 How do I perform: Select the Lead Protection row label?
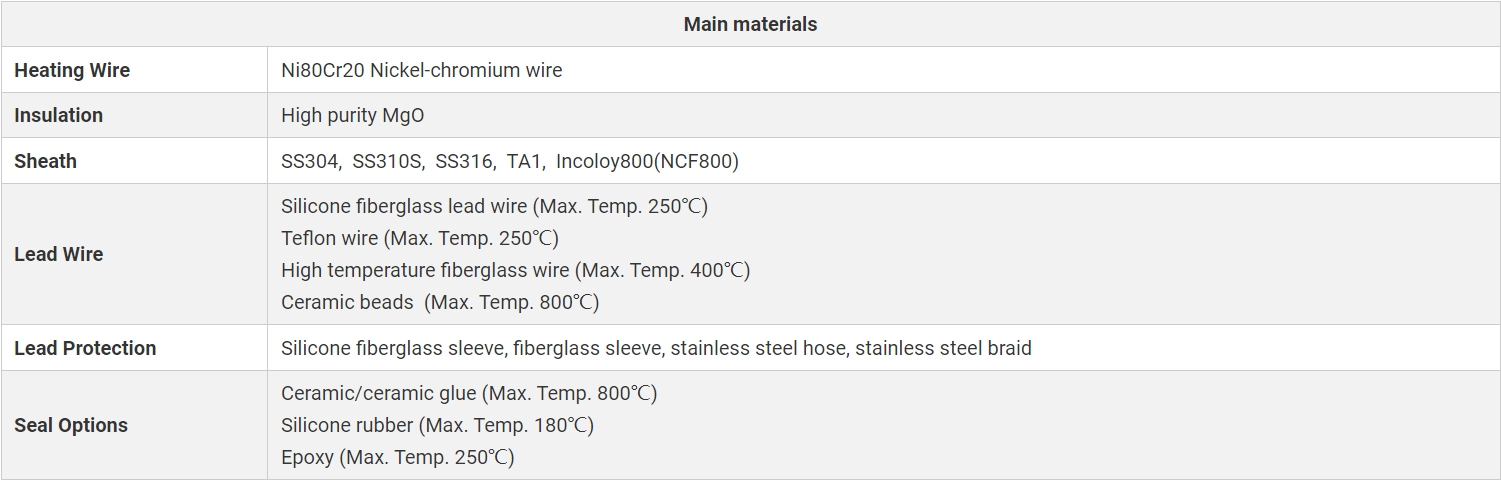tap(85, 348)
